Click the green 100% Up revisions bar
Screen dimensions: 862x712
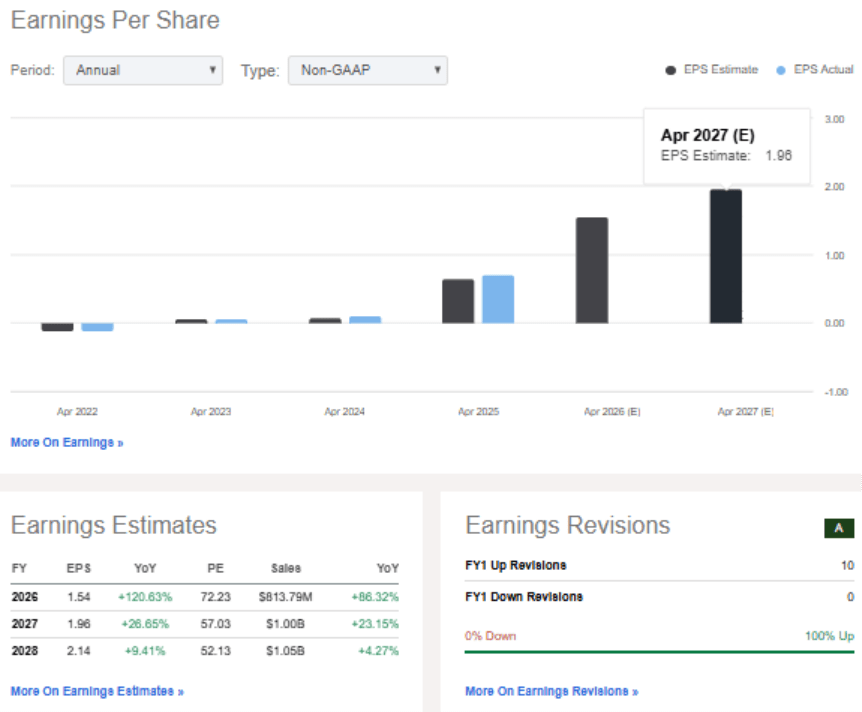click(x=660, y=652)
